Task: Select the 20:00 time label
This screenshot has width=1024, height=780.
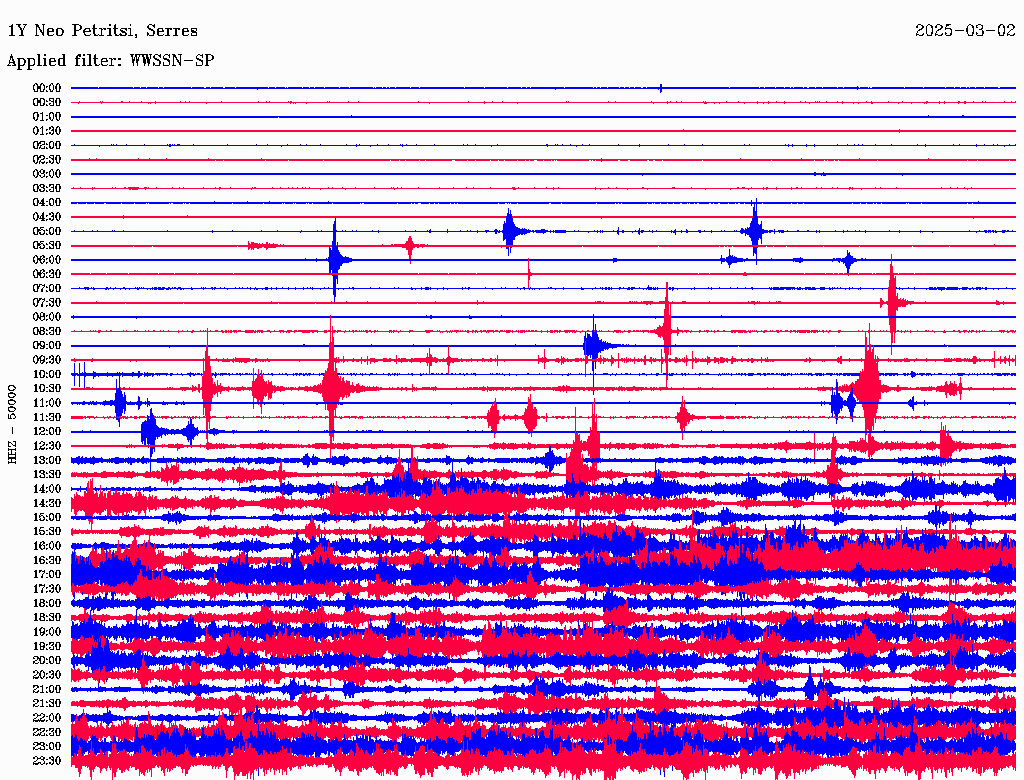Action: coord(47,660)
